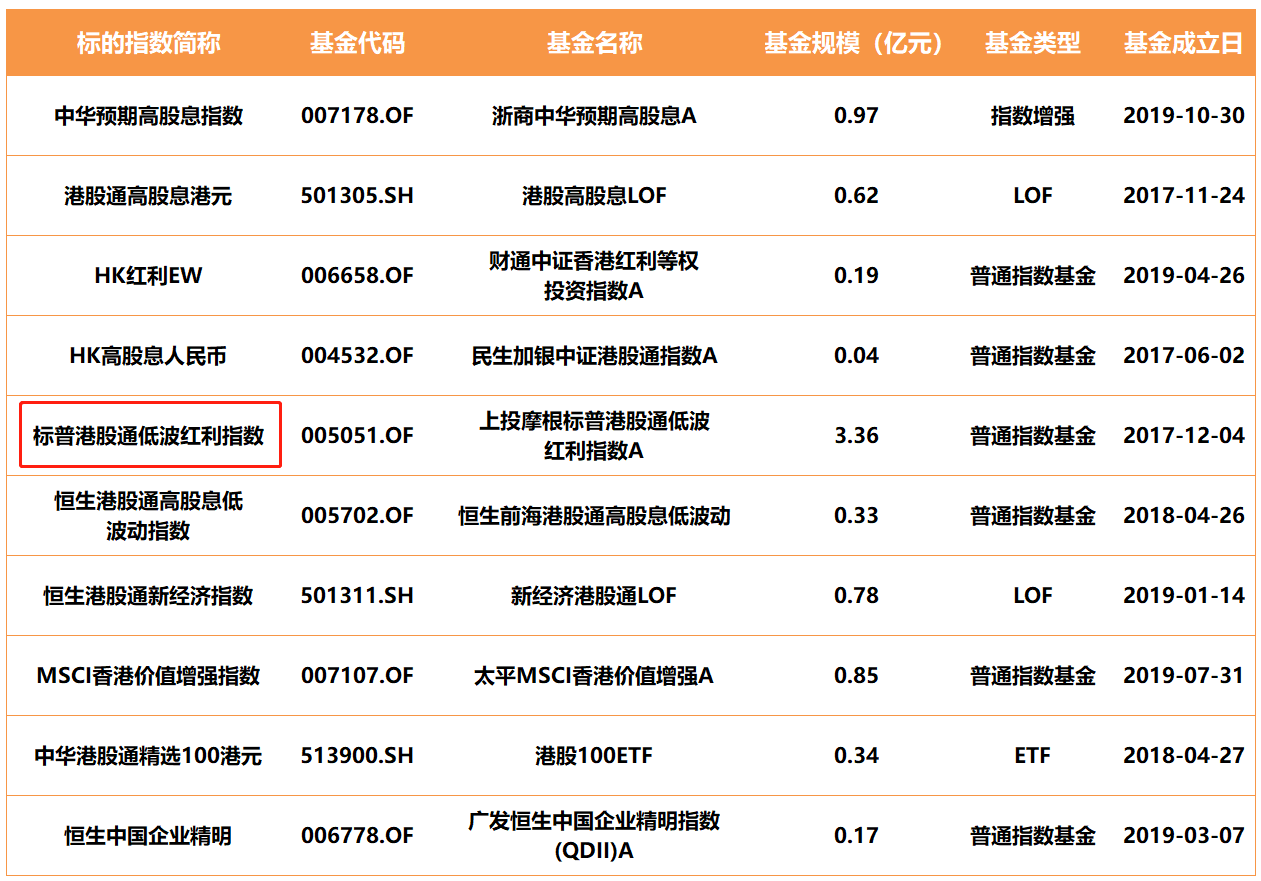Click fund size value 0.85
Screen dimensions: 1261x881
click(x=856, y=676)
